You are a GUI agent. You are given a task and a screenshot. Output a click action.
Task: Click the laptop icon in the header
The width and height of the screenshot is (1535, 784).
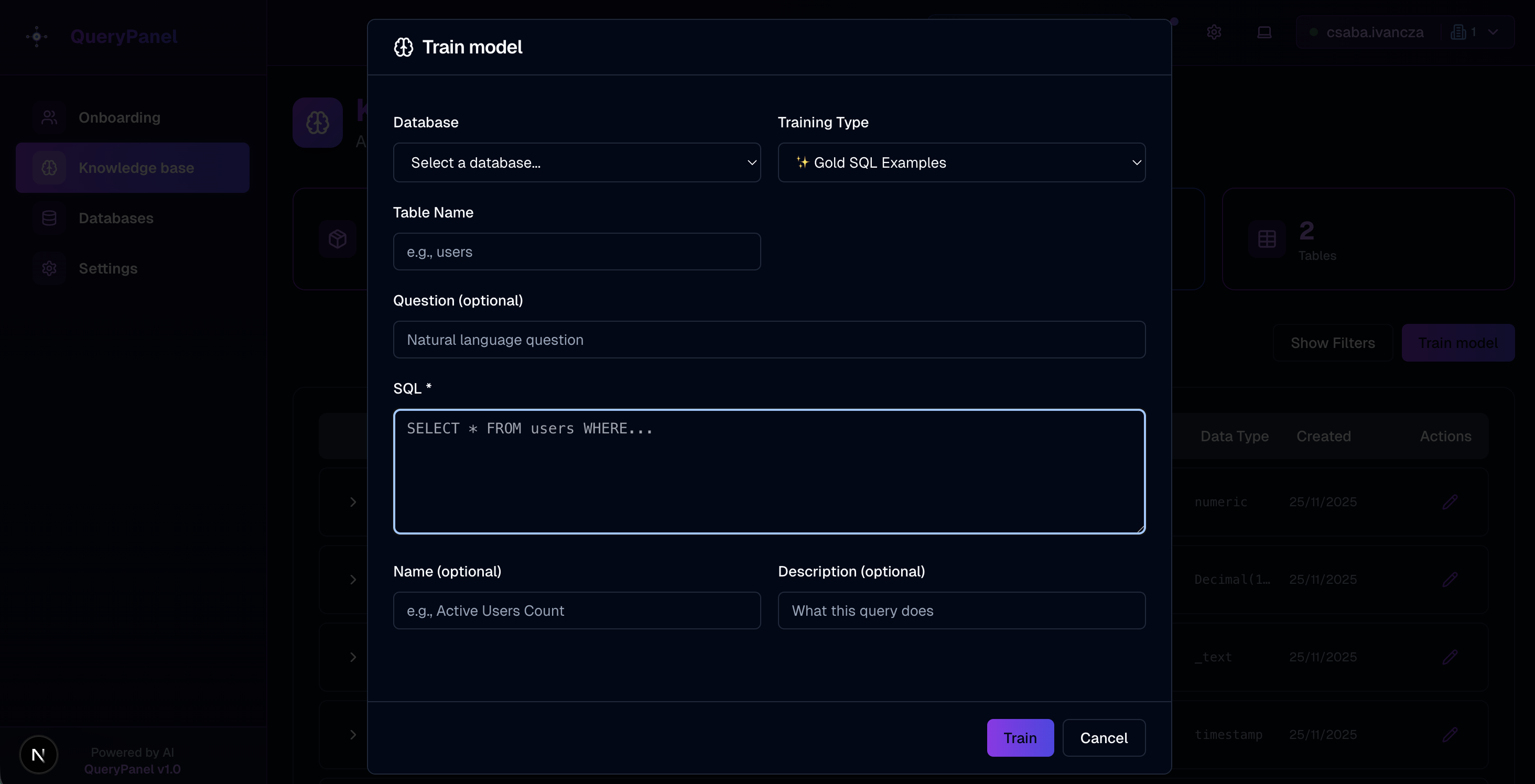[1264, 32]
